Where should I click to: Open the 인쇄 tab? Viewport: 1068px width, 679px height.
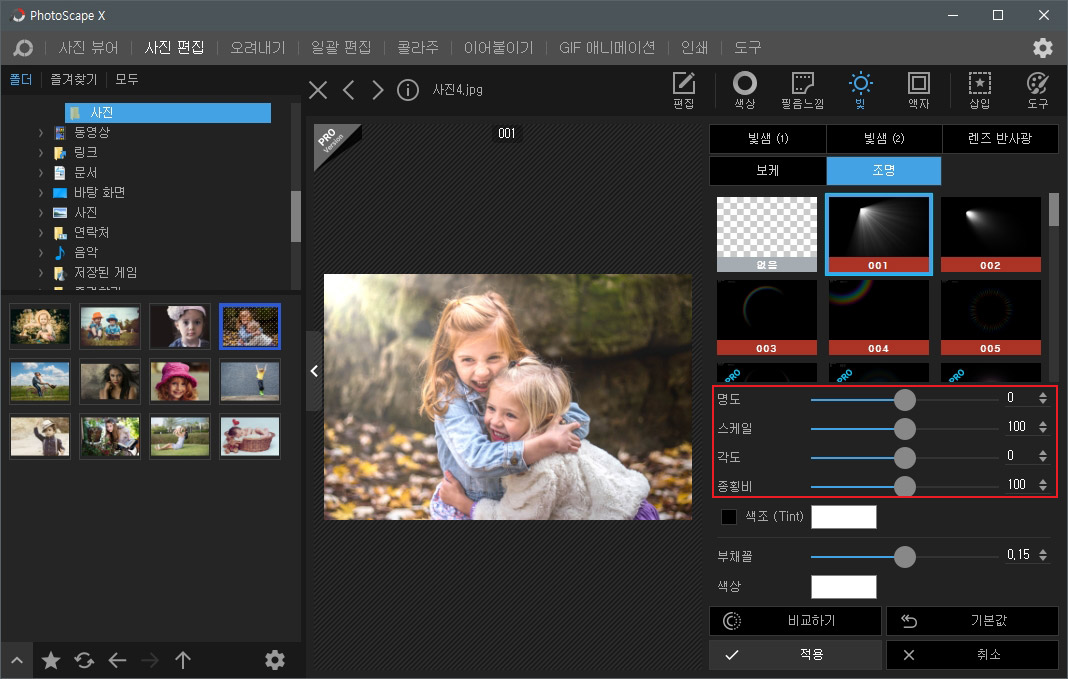click(x=695, y=48)
